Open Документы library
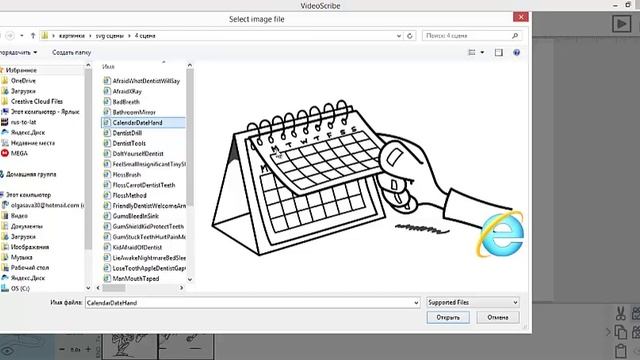 (27, 226)
